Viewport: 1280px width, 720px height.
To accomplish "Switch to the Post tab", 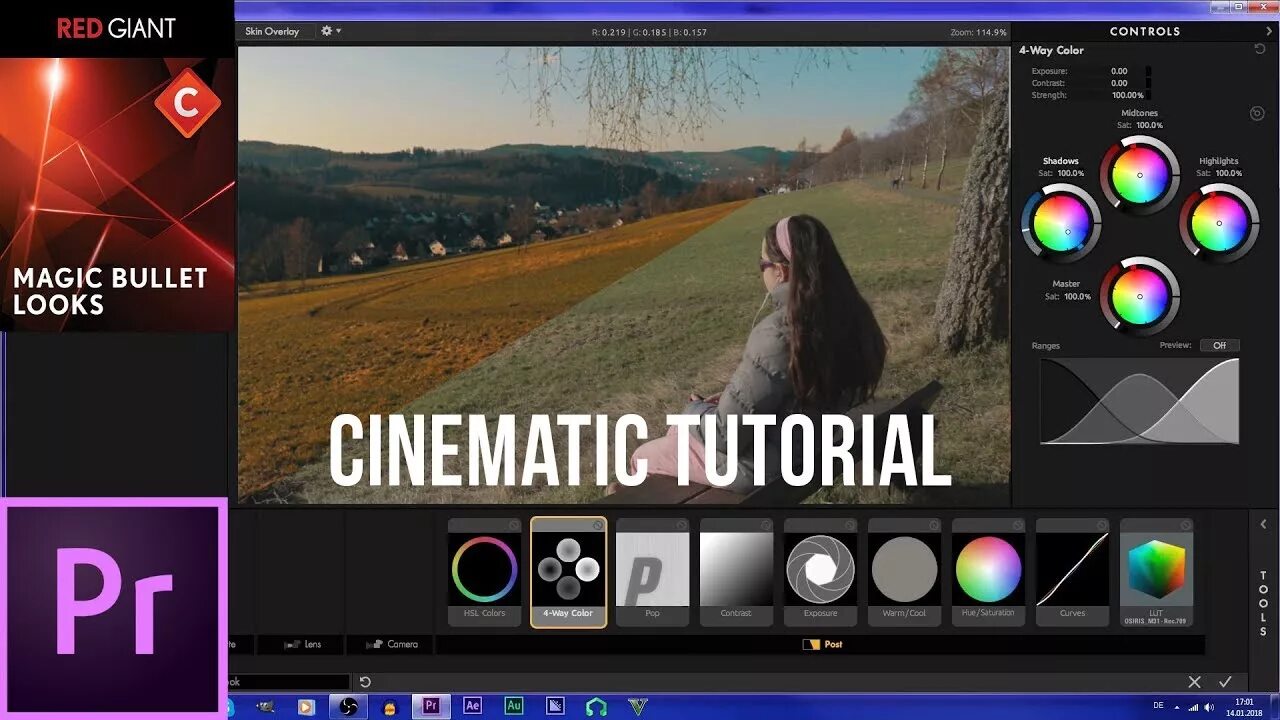I will [824, 645].
